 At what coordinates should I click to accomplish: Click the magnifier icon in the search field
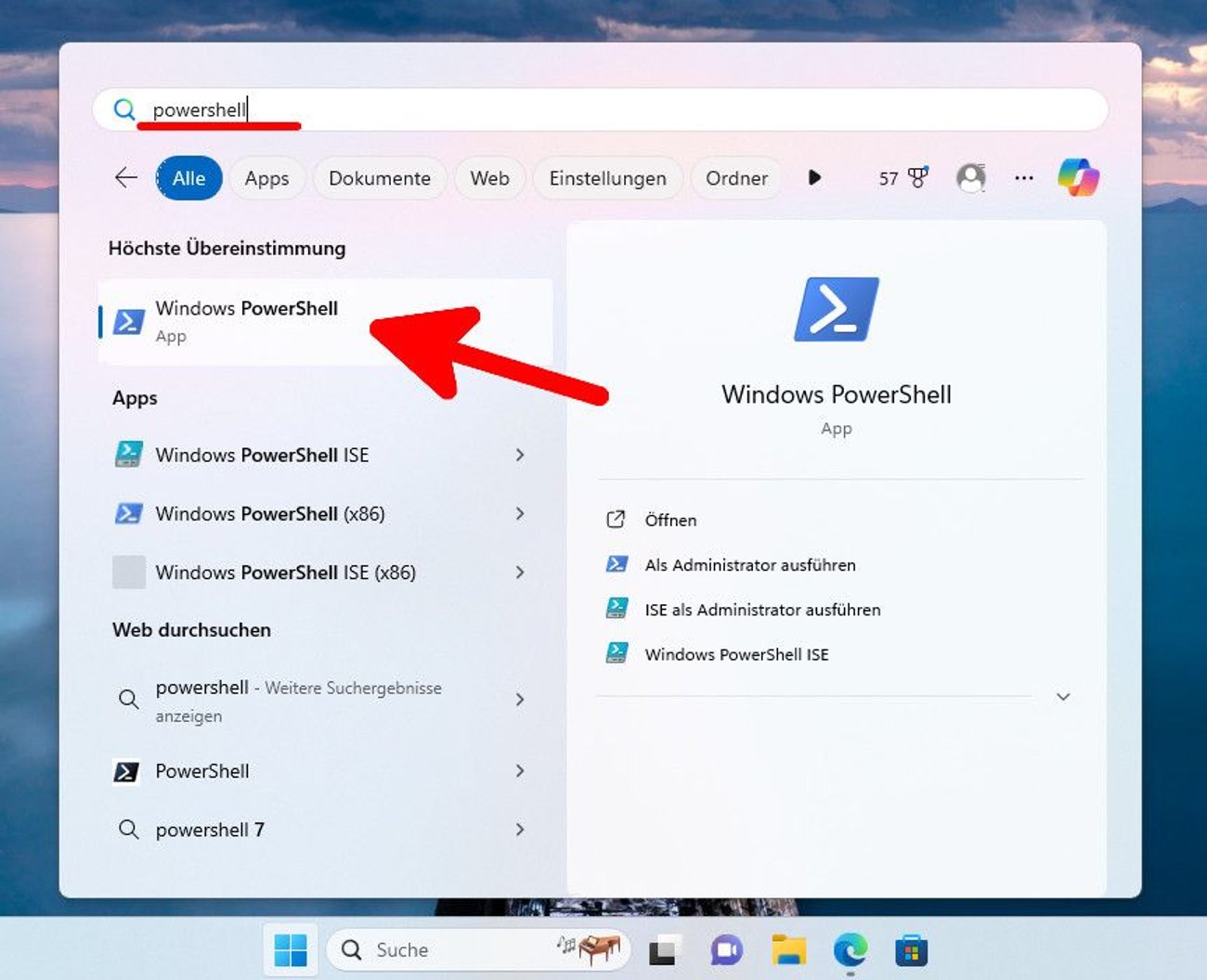[124, 110]
